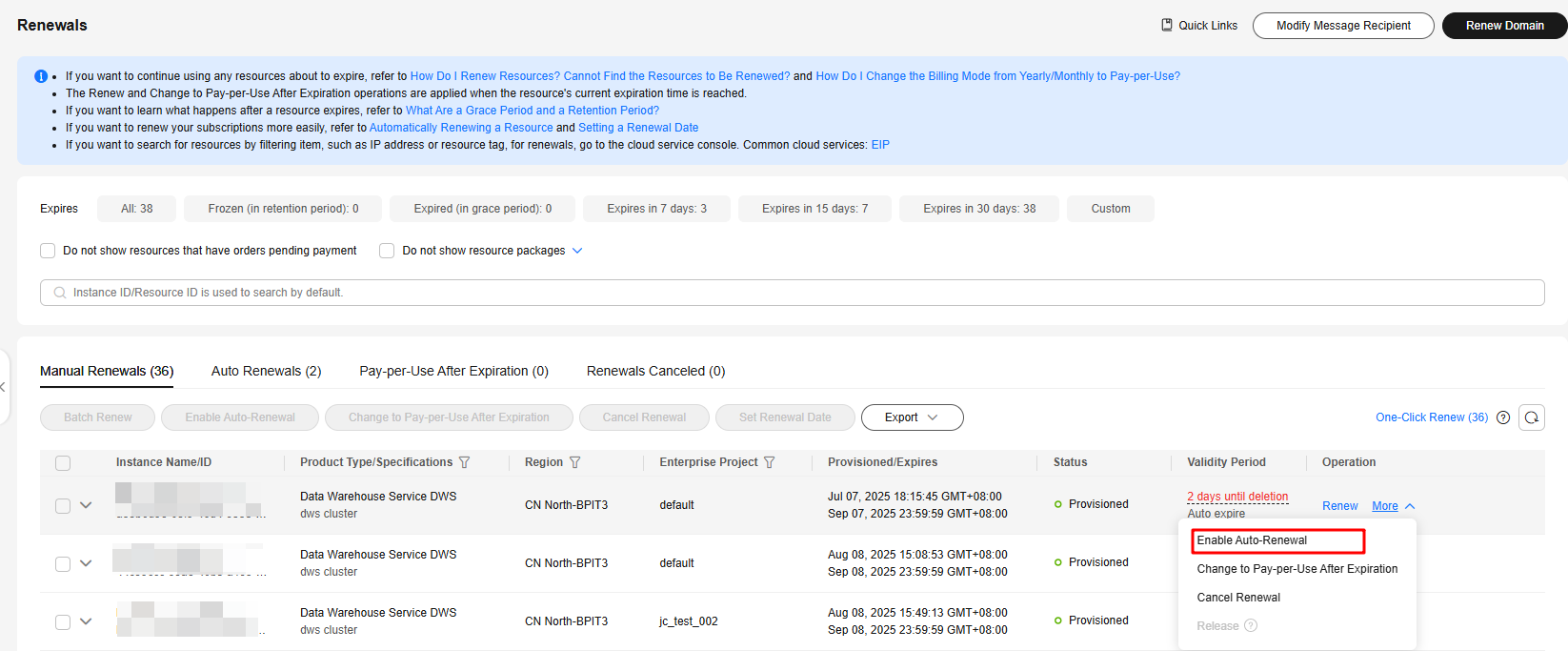
Task: Collapse the More menu in first row
Action: click(x=1393, y=506)
